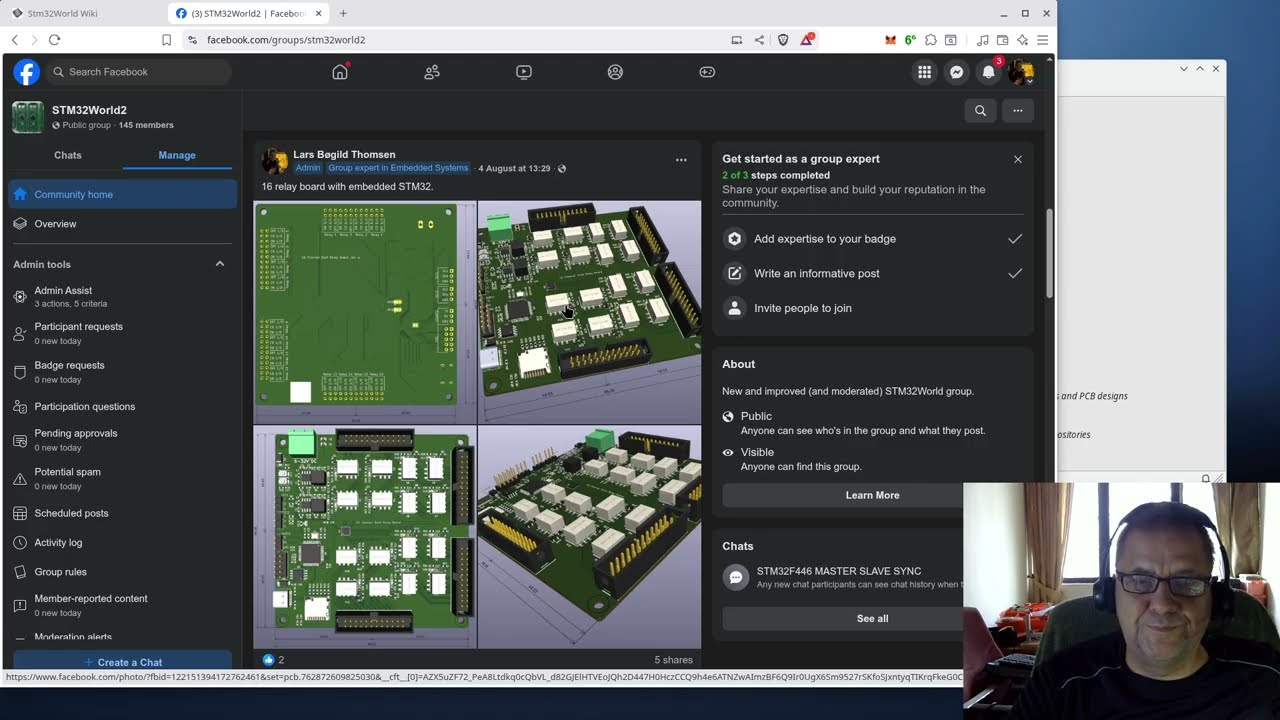Open Participant requests
The image size is (1280, 720).
(122, 333)
